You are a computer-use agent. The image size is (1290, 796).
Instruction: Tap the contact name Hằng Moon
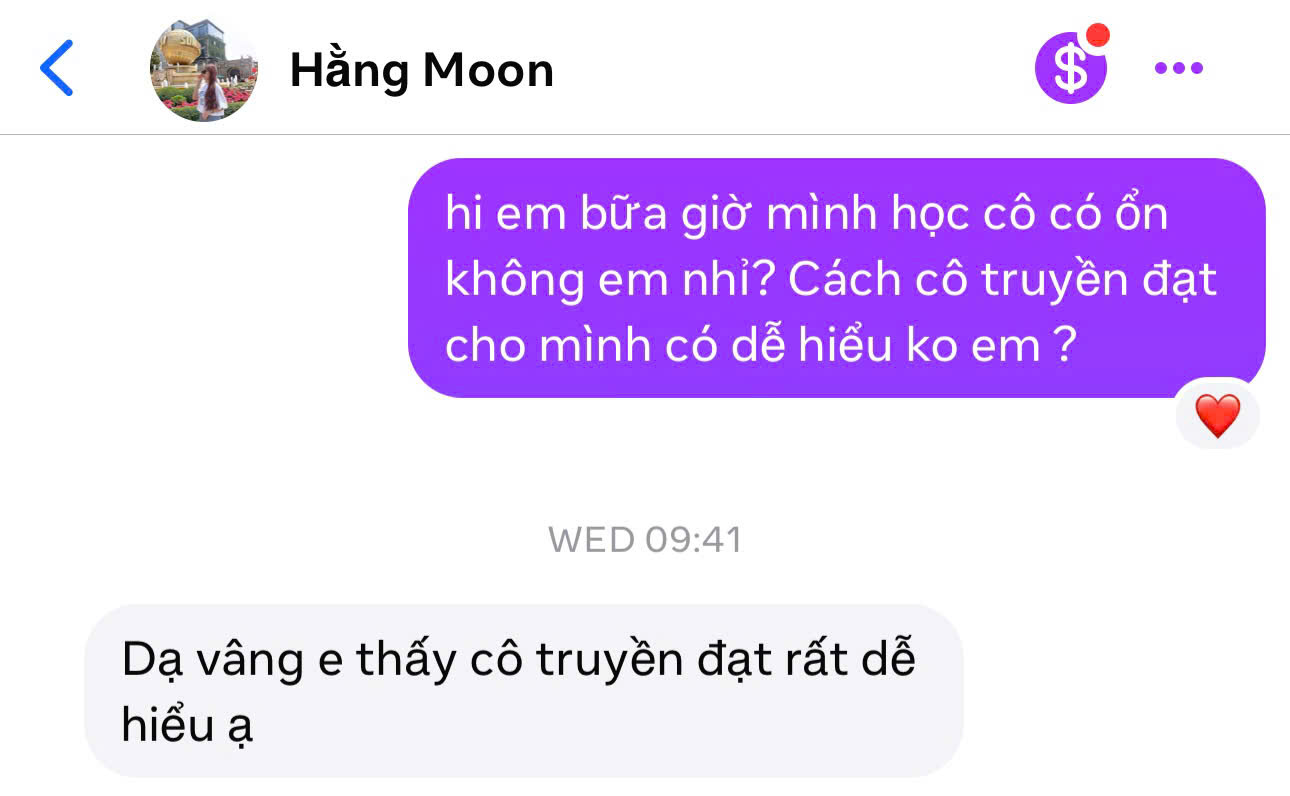click(x=421, y=70)
